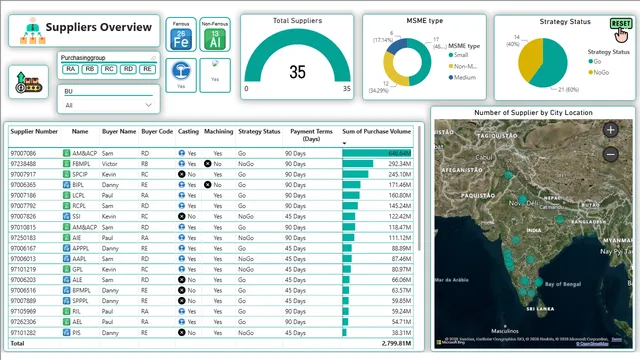The height and width of the screenshot is (360, 640).
Task: Click the 111.12M purchase volume cell
Action: click(x=377, y=238)
